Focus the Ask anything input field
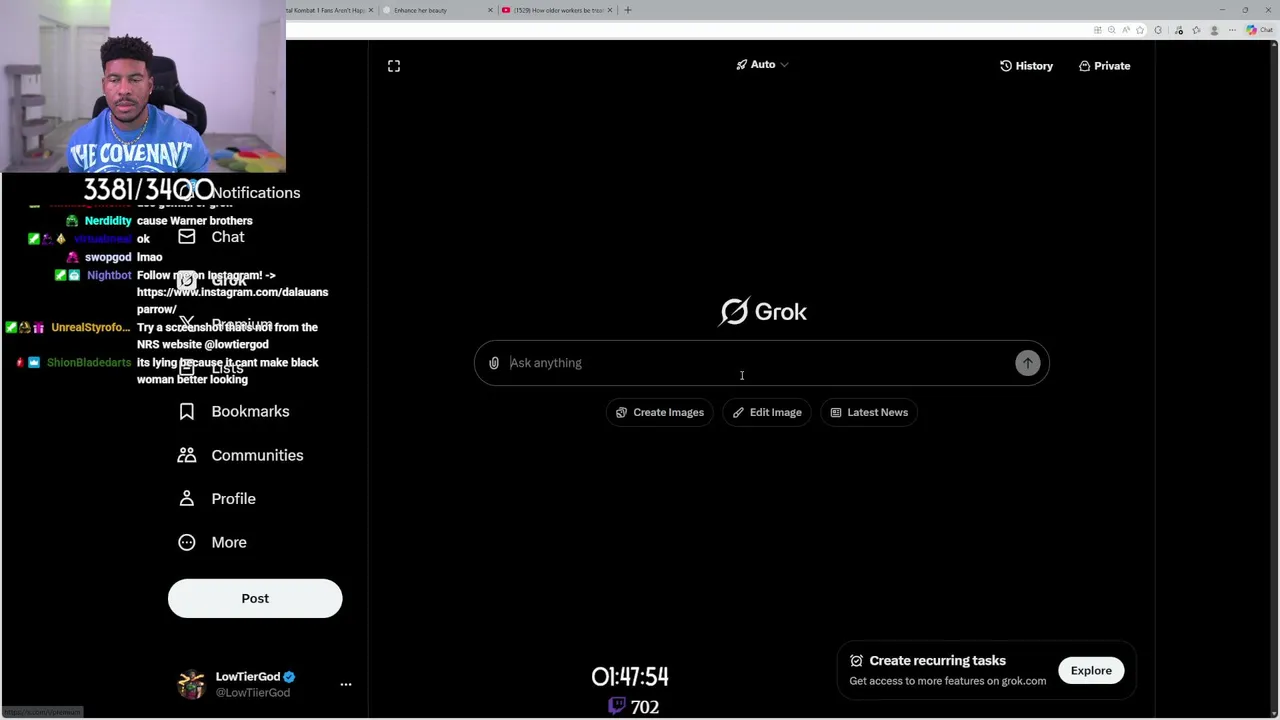The image size is (1280, 720). (760, 363)
